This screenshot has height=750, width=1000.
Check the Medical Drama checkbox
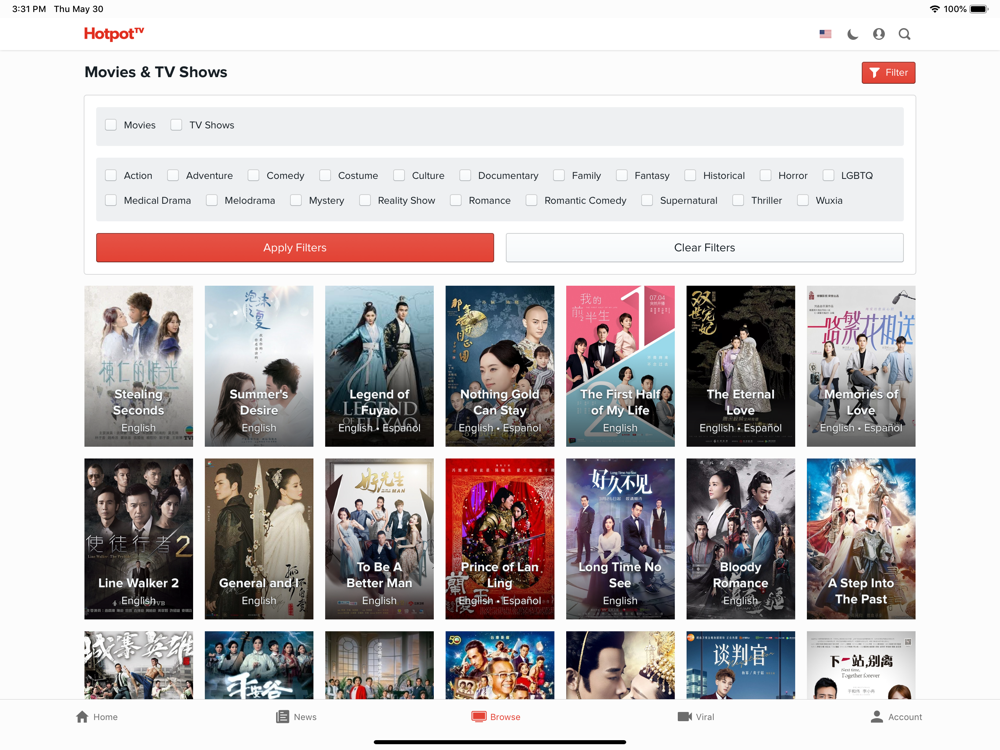click(111, 200)
